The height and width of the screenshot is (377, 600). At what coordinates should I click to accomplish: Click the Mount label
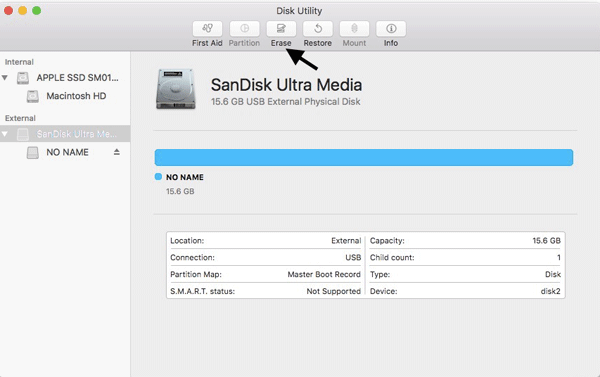pyautogui.click(x=354, y=43)
